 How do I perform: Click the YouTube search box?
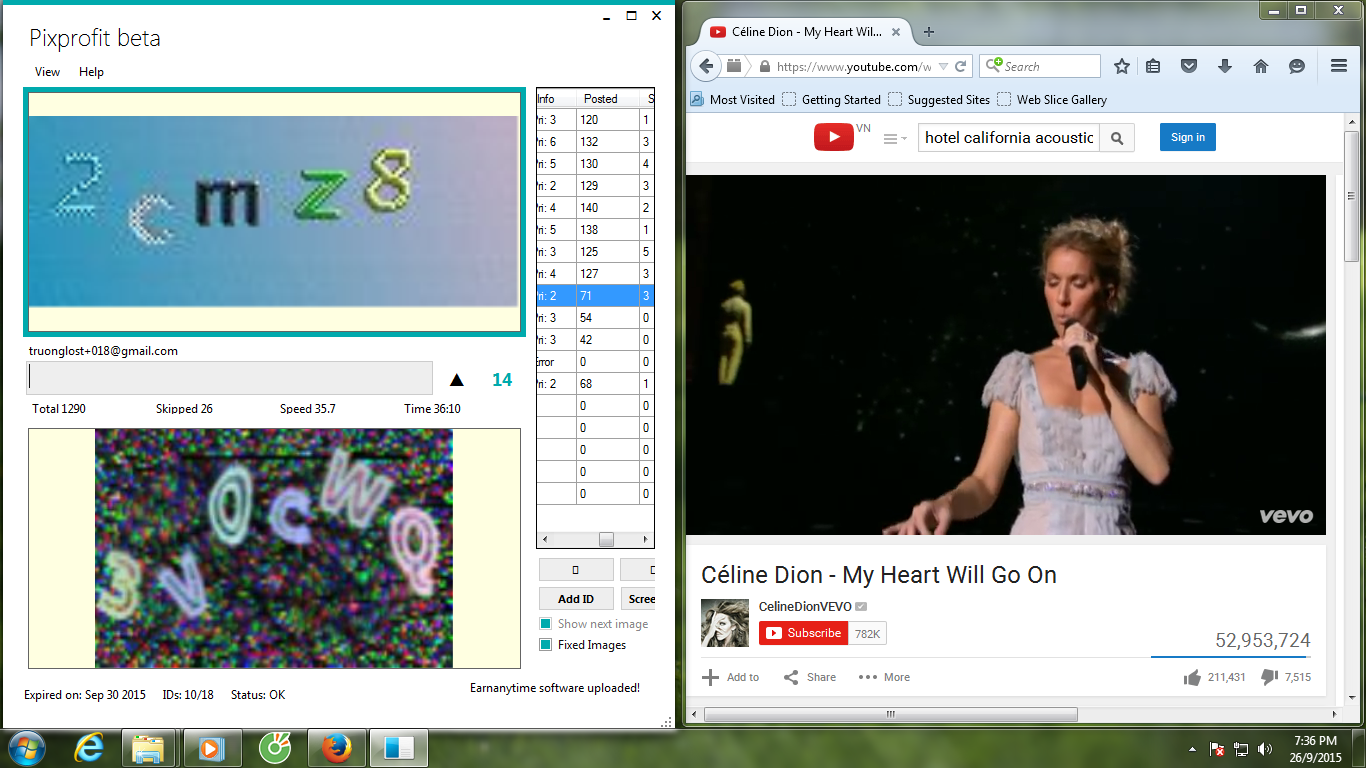(1009, 138)
